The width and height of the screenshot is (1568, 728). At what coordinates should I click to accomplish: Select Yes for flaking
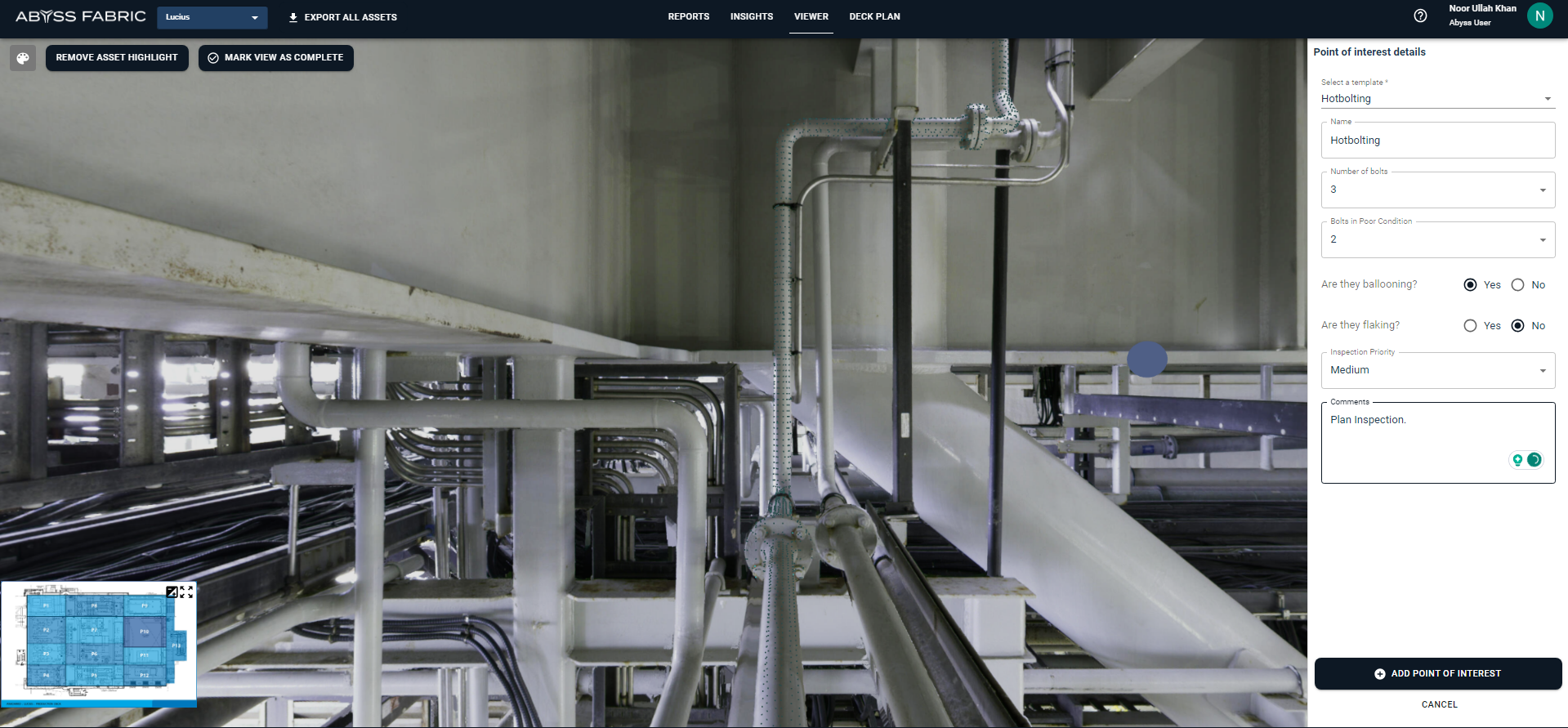(x=1470, y=326)
